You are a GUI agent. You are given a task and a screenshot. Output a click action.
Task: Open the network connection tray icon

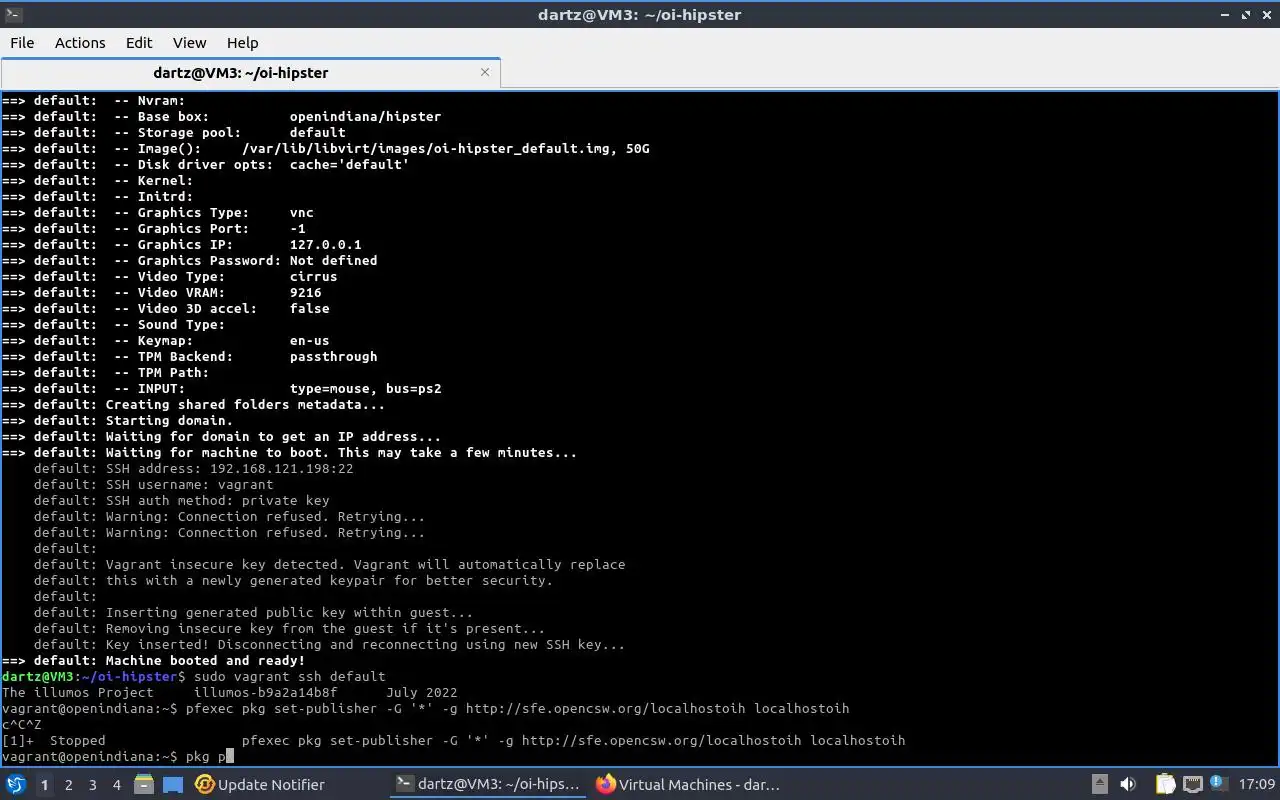[x=1192, y=785]
